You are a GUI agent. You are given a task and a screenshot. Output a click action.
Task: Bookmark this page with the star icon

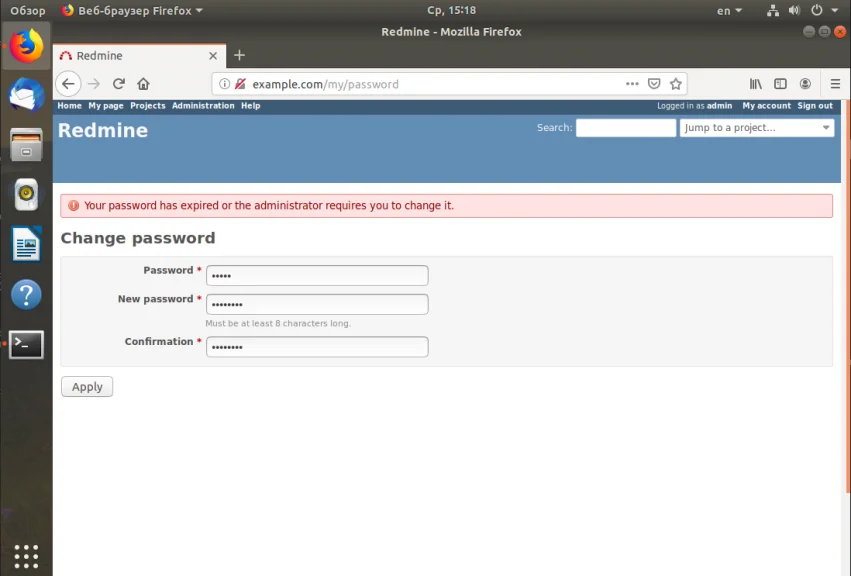tap(676, 84)
